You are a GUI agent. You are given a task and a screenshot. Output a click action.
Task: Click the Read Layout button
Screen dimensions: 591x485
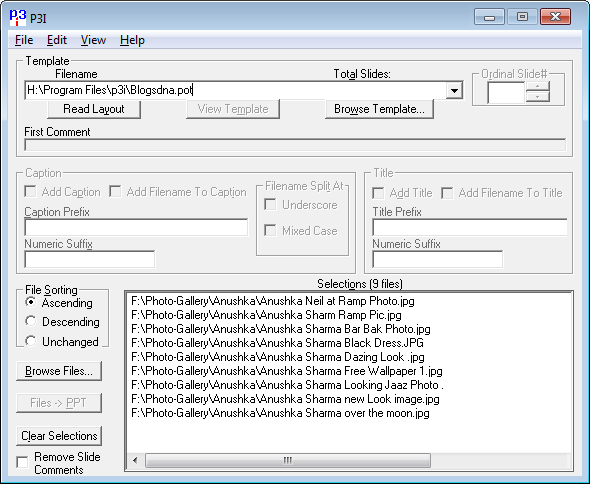(x=94, y=109)
